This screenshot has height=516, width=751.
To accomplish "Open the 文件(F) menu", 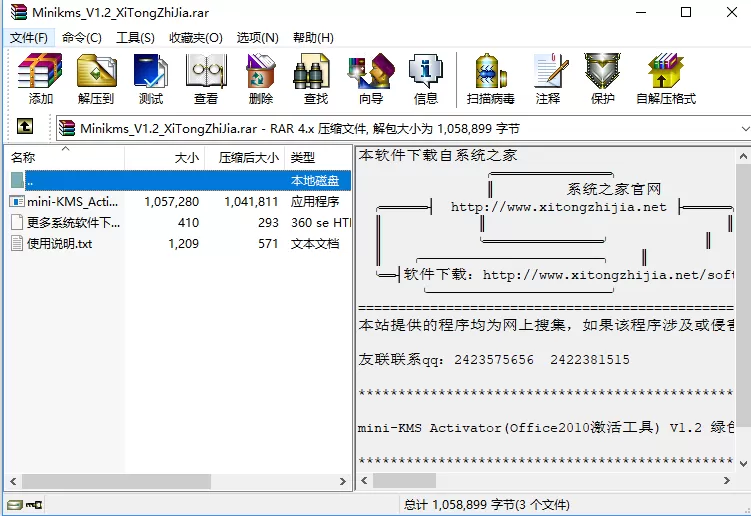I will [29, 37].
